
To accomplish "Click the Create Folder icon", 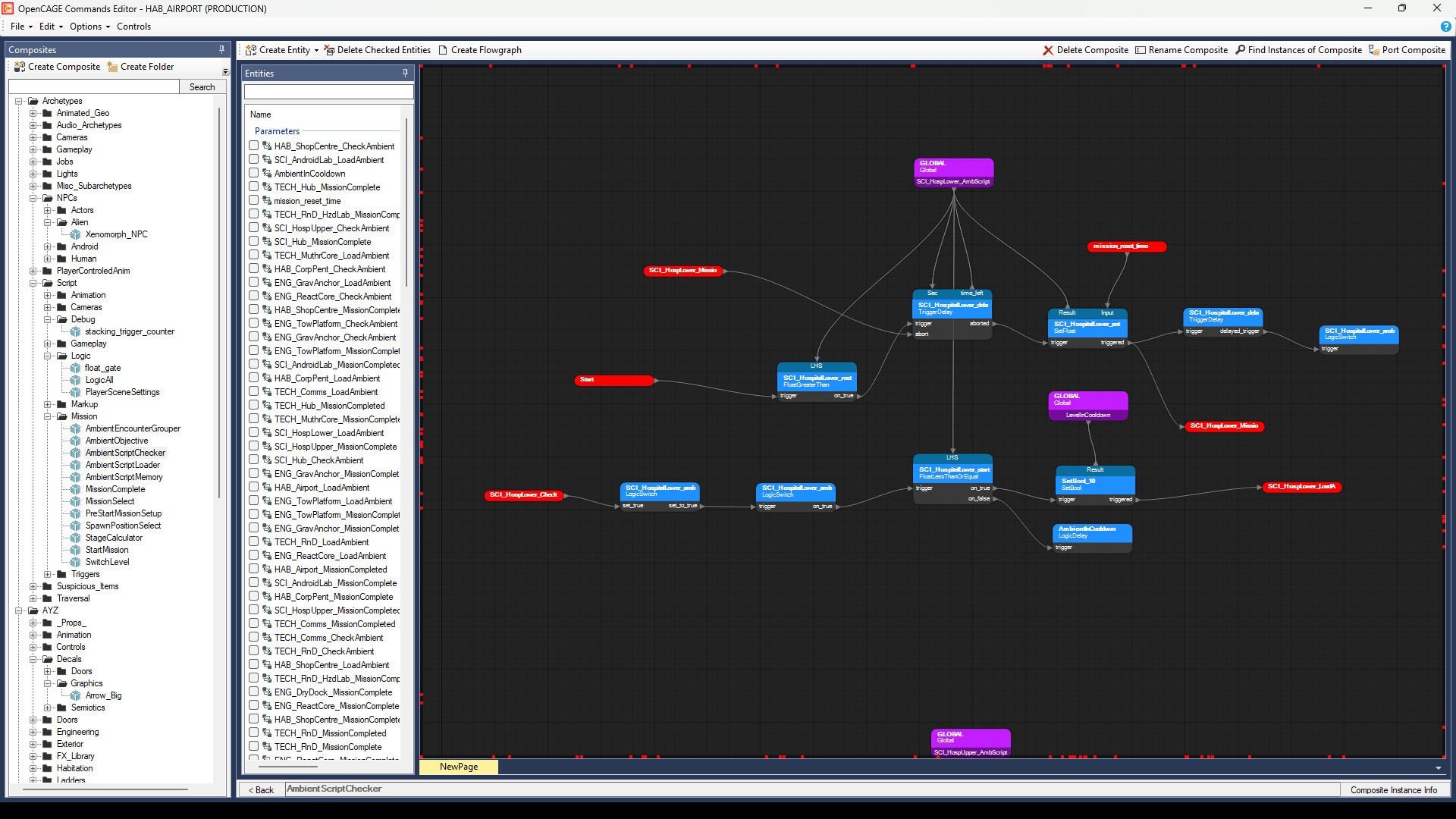I will coord(112,67).
